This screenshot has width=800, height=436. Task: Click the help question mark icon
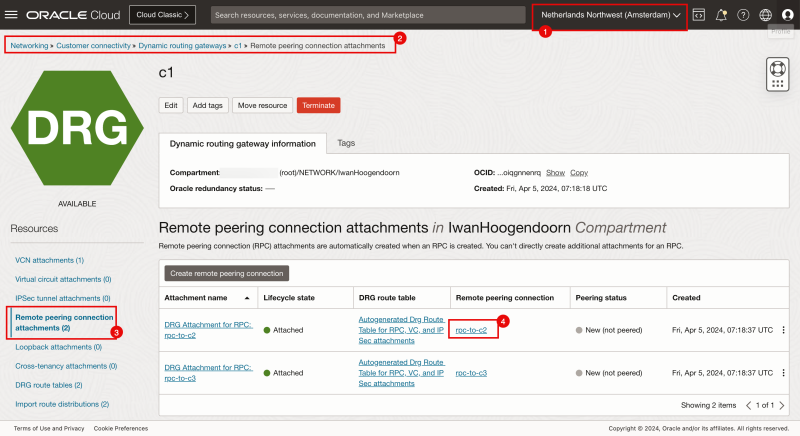point(743,15)
